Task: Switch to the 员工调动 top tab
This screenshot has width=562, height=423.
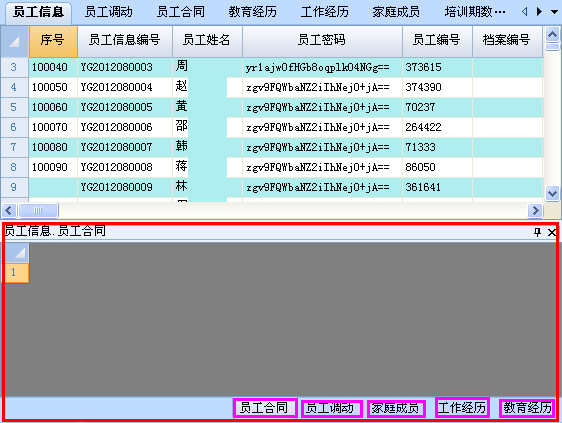Action: click(x=109, y=12)
